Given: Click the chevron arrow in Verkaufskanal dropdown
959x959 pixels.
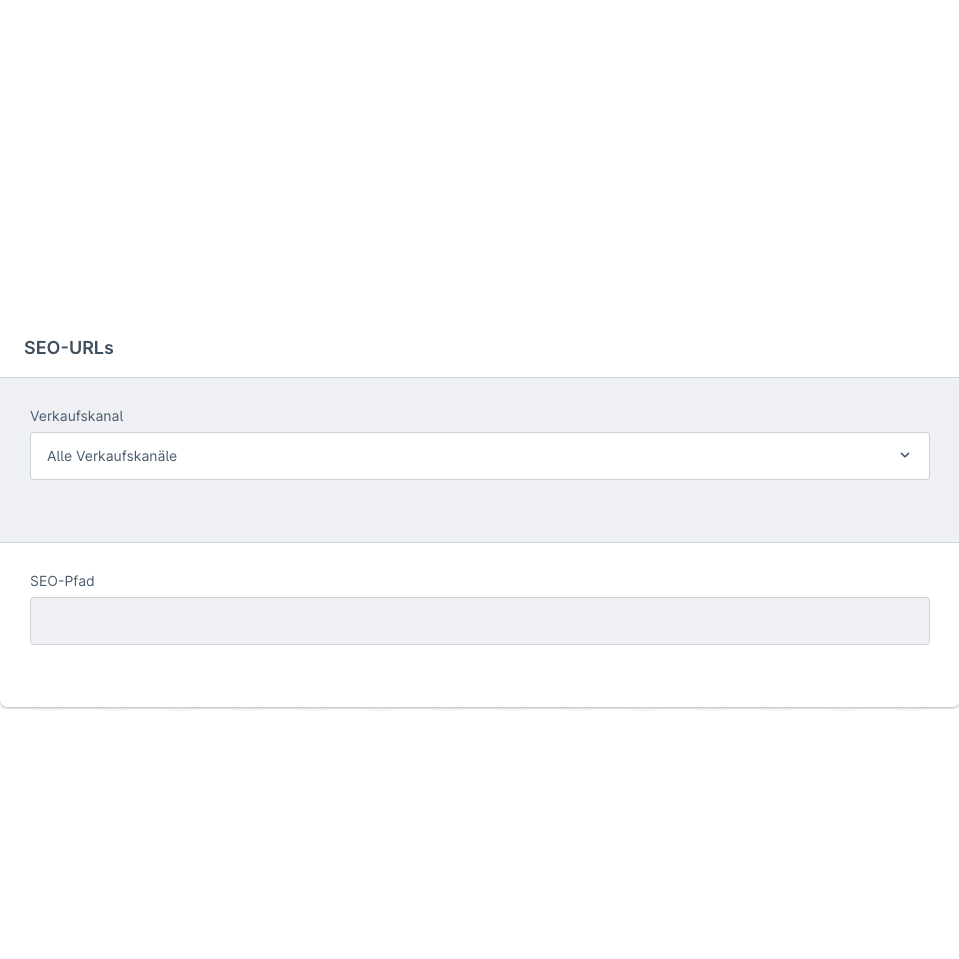Looking at the screenshot, I should [905, 456].
